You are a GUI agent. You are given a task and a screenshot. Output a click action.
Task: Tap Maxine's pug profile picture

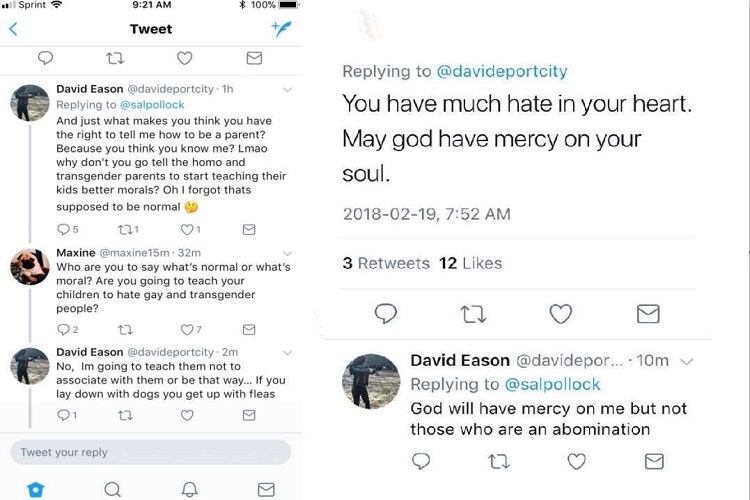point(30,268)
